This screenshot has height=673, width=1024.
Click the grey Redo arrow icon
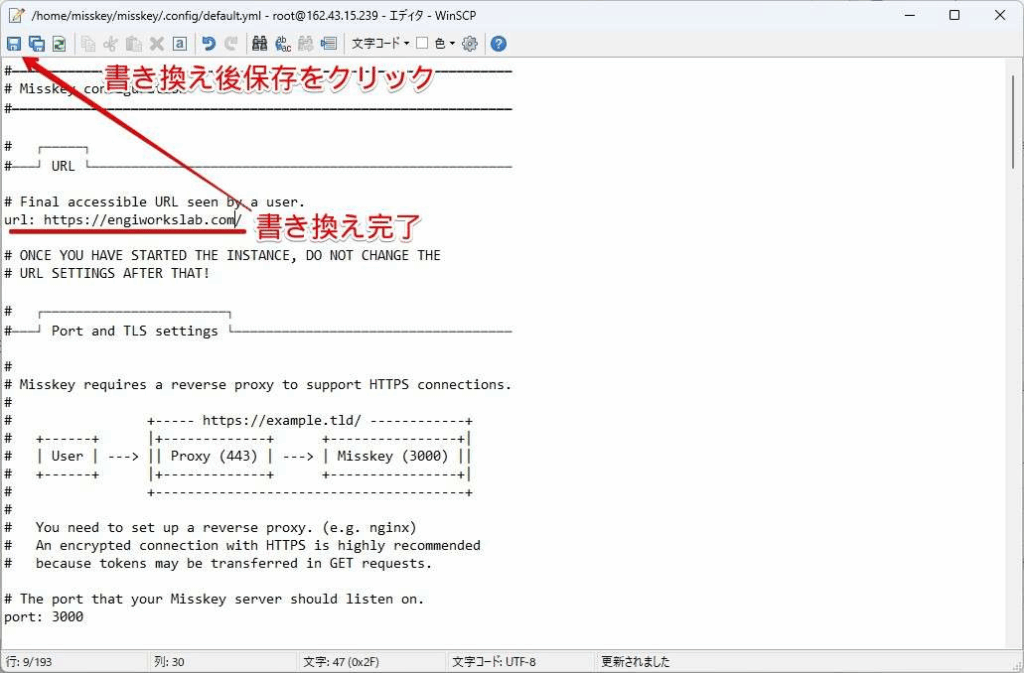tap(231, 44)
